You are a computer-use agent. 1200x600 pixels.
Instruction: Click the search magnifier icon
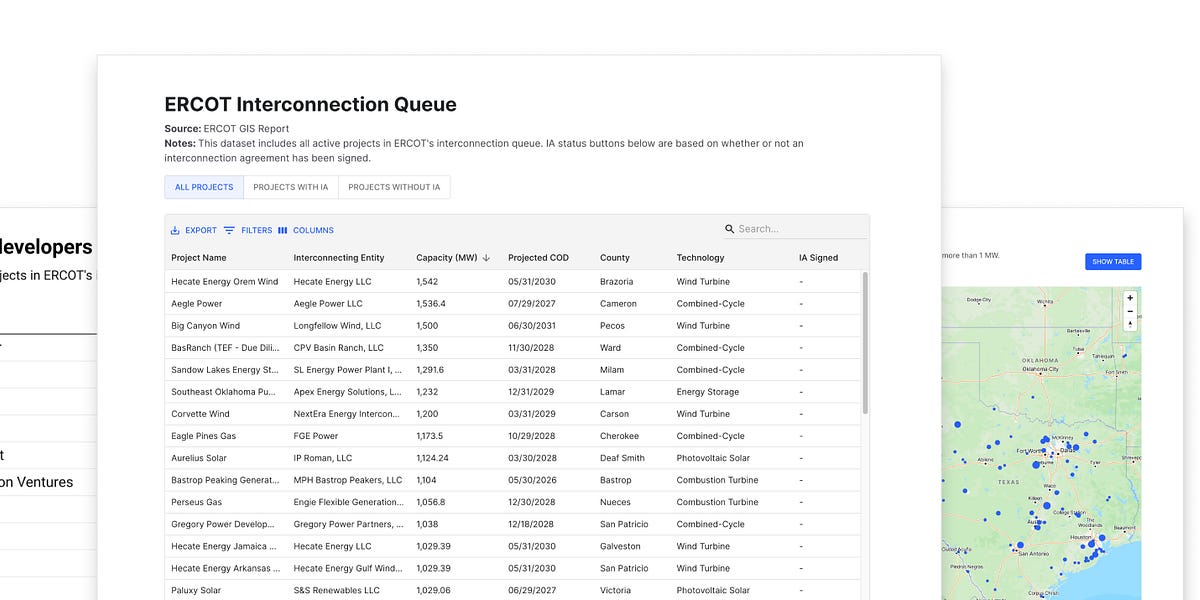click(x=730, y=229)
